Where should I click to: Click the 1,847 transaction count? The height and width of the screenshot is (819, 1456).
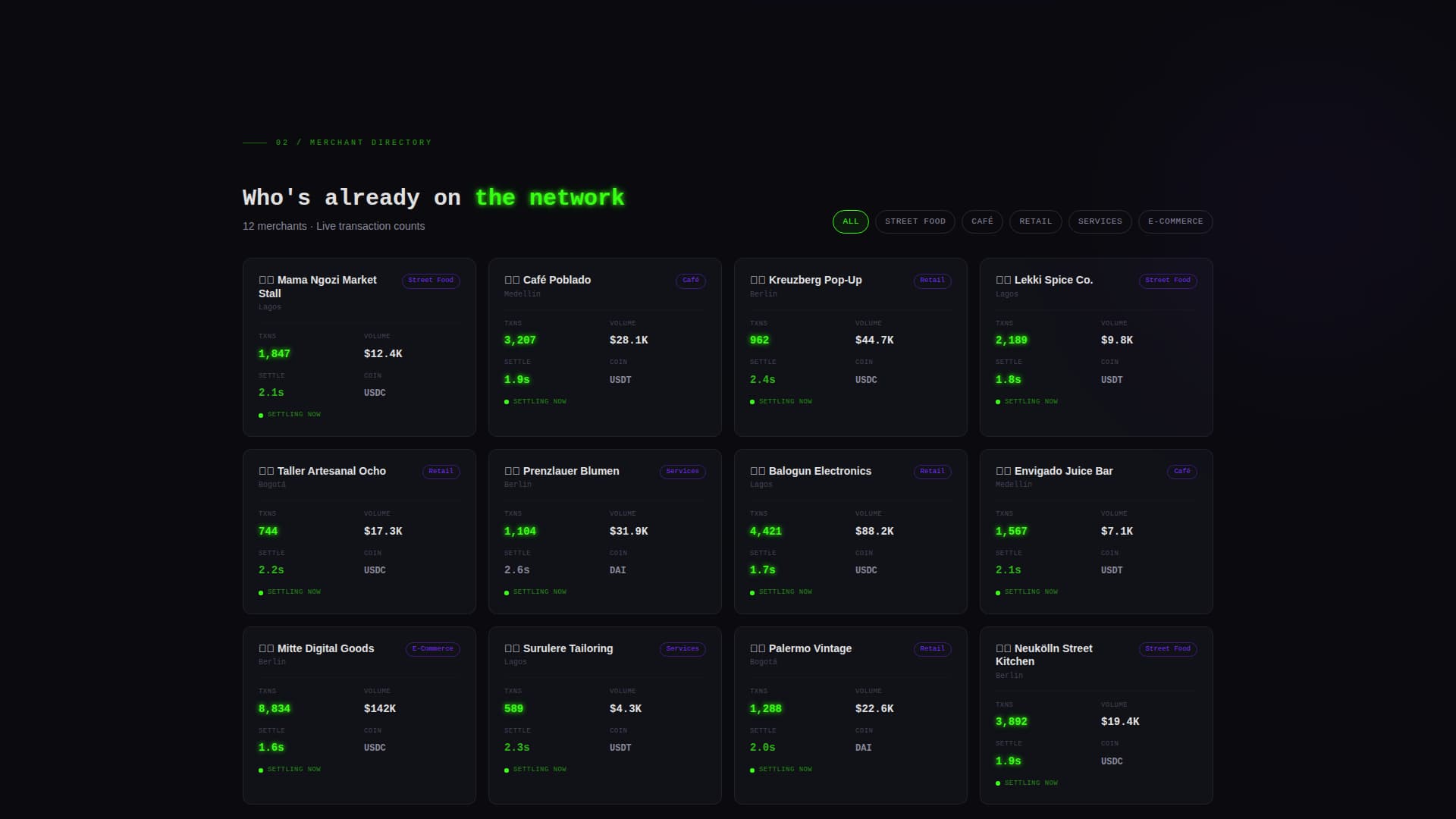(x=275, y=354)
